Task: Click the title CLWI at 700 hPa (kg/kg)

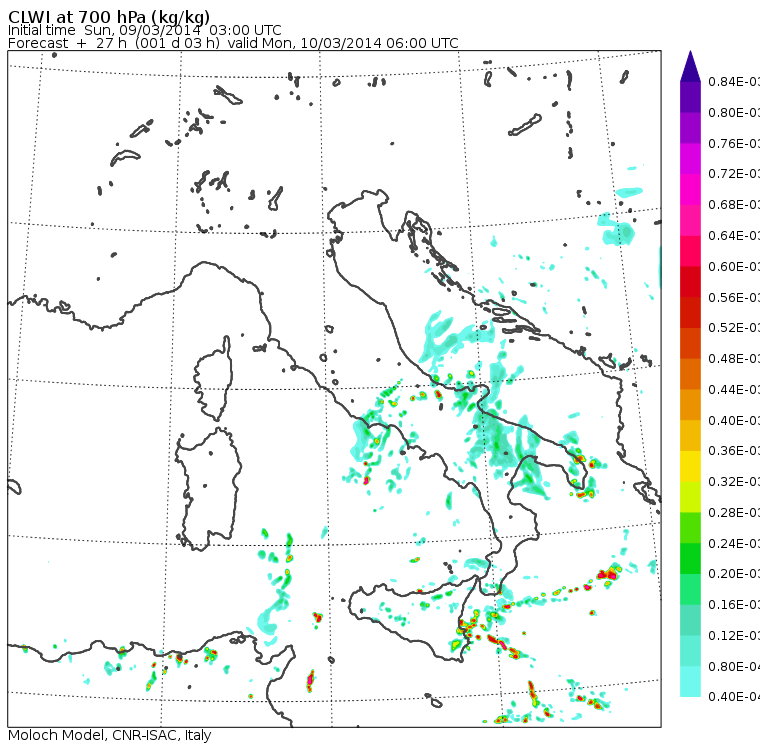Action: (x=109, y=16)
